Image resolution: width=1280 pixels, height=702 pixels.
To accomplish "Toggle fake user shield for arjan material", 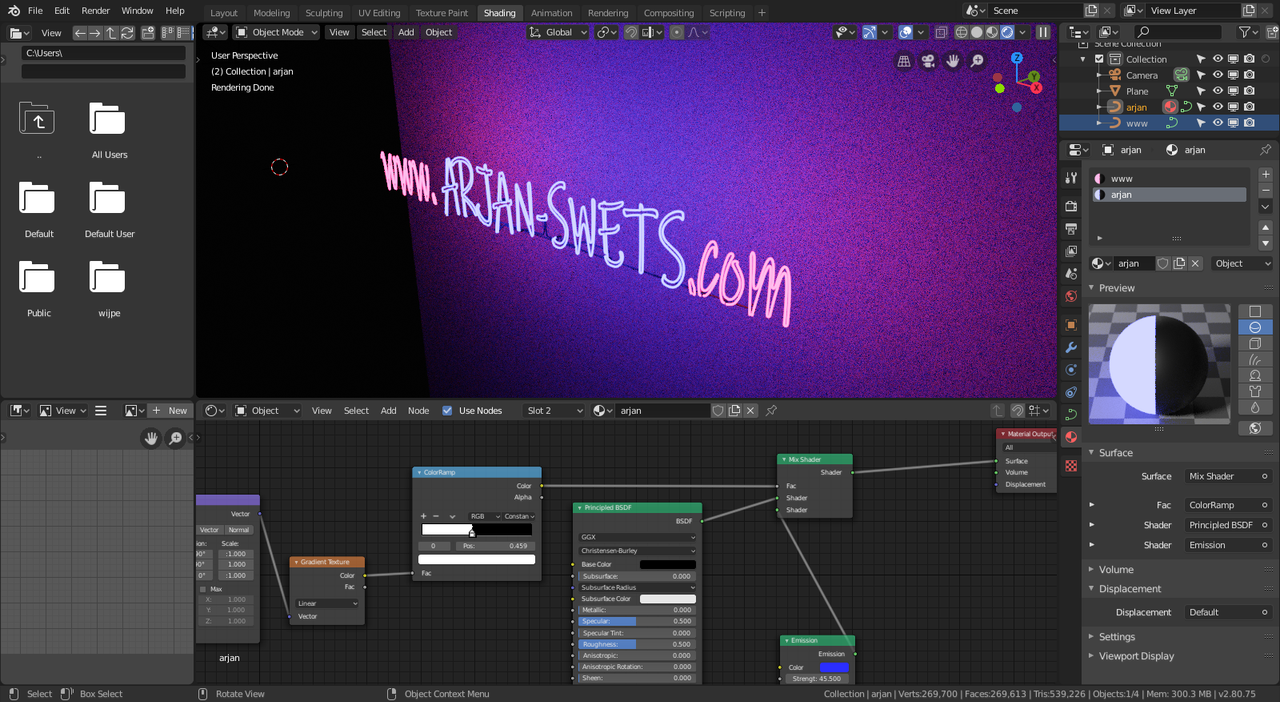I will tap(1163, 263).
